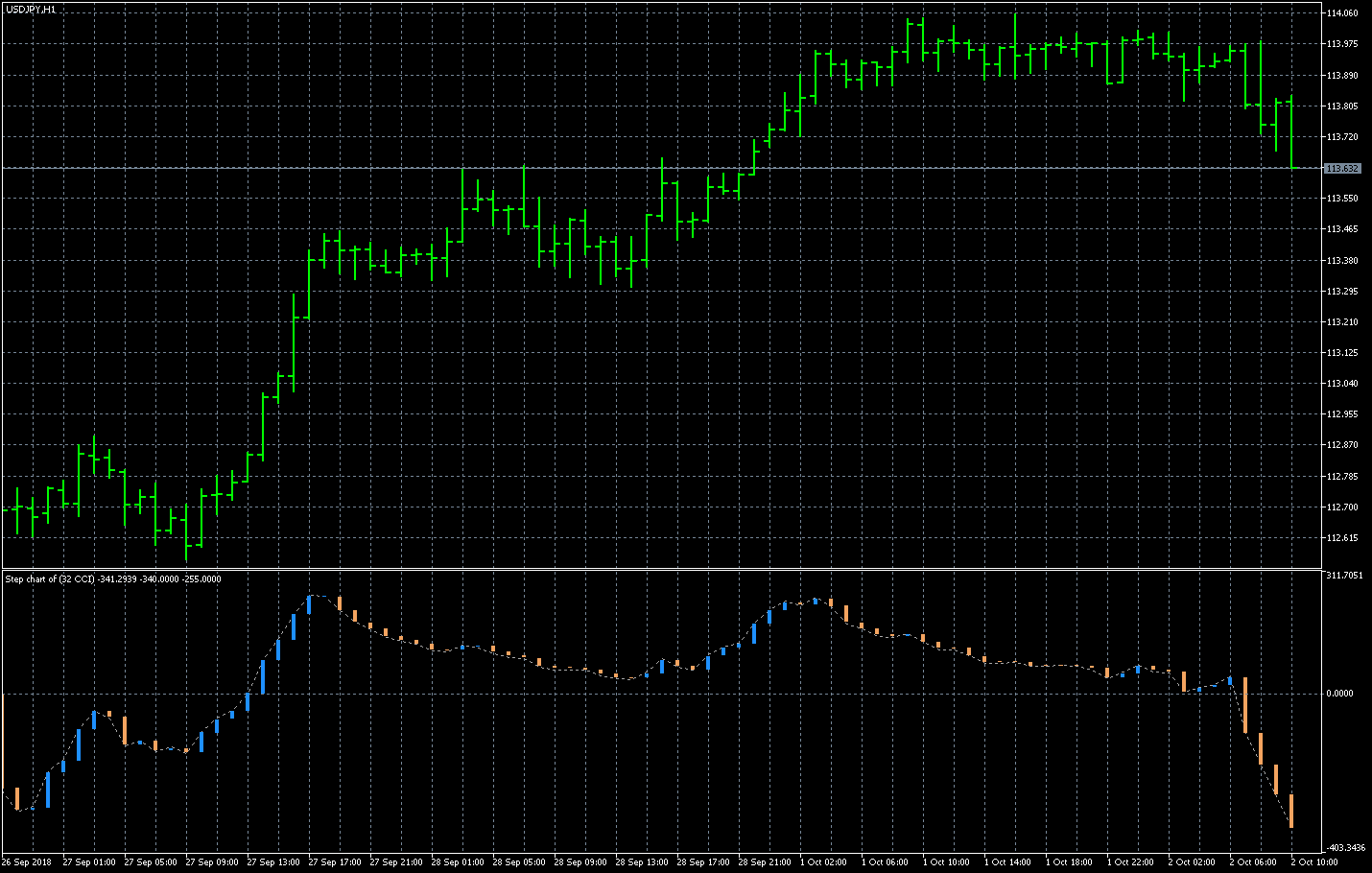Click the 1 Oct 18:00 time label
Image resolution: width=1372 pixels, height=873 pixels.
pyautogui.click(x=1070, y=862)
